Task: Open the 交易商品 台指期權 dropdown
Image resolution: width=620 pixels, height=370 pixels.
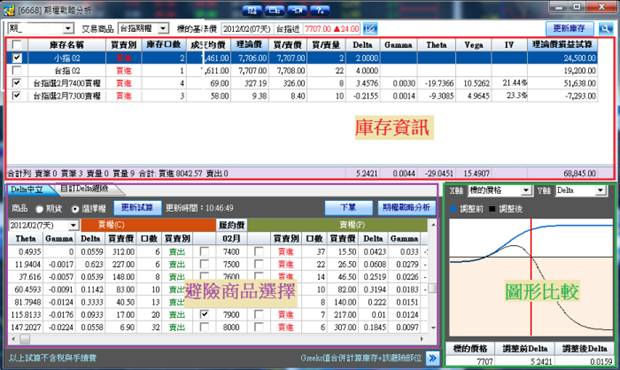Action: 144,28
